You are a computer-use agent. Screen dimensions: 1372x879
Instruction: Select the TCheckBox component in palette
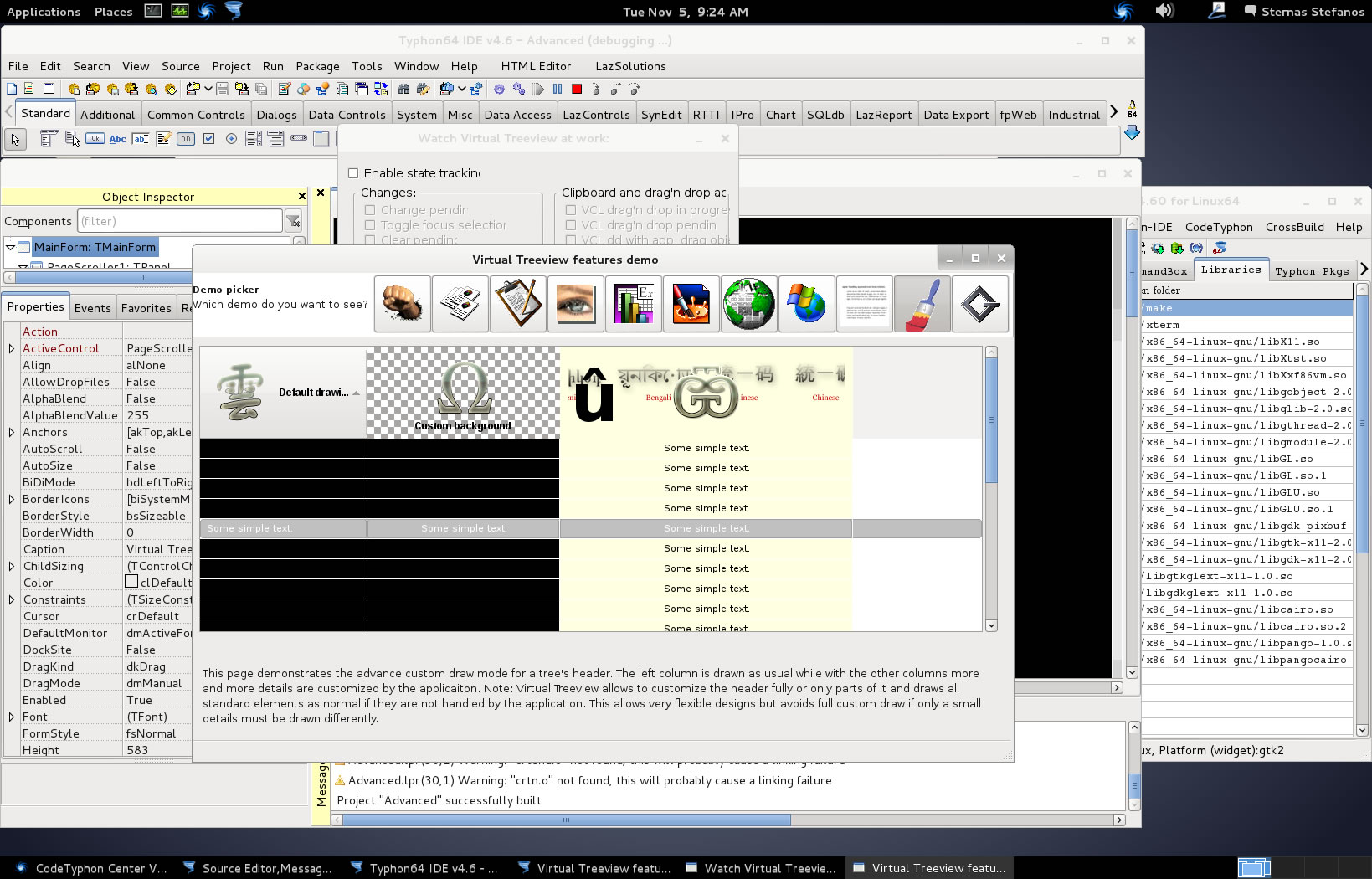(209, 139)
